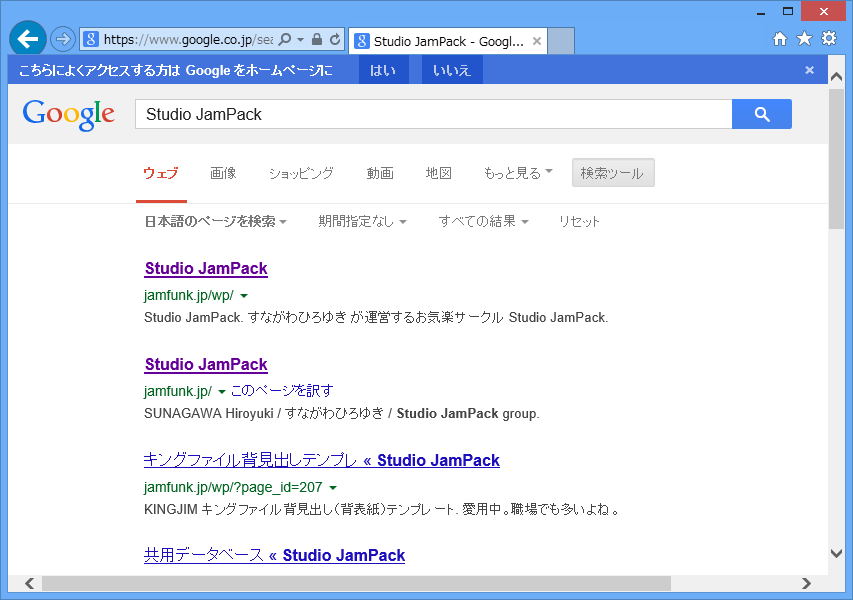The image size is (853, 600).
Task: Open 日本語のページを検索 dropdown
Action: pos(215,221)
